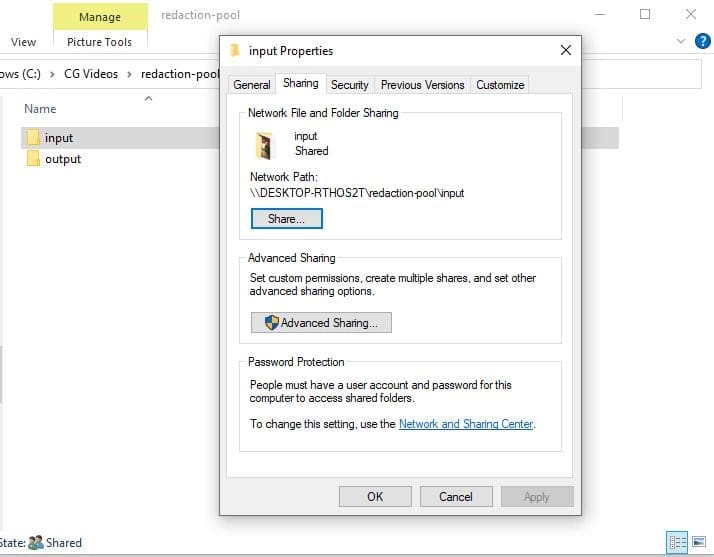
Task: Click the output folder icon in file list
Action: (33, 158)
